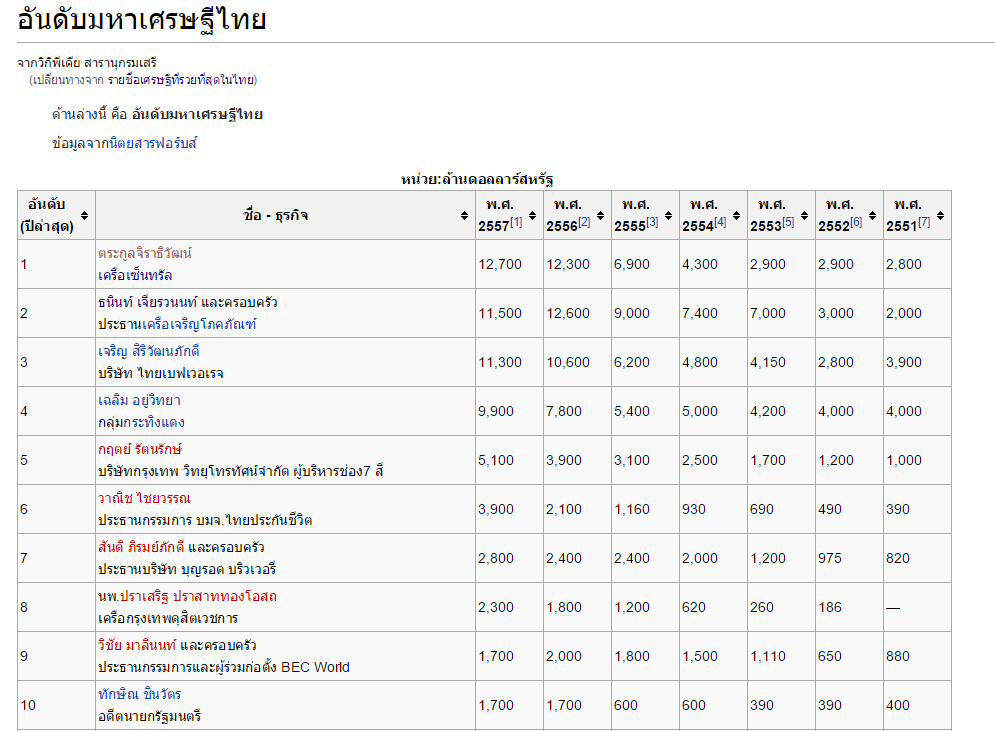Sort by พ.ศ. 2555 column arrows

click(668, 216)
